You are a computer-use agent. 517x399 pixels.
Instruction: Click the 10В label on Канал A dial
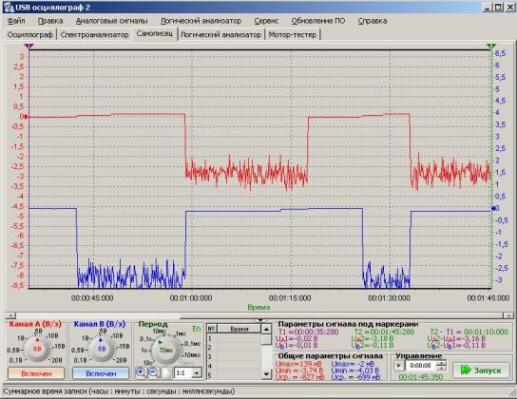pos(53,335)
